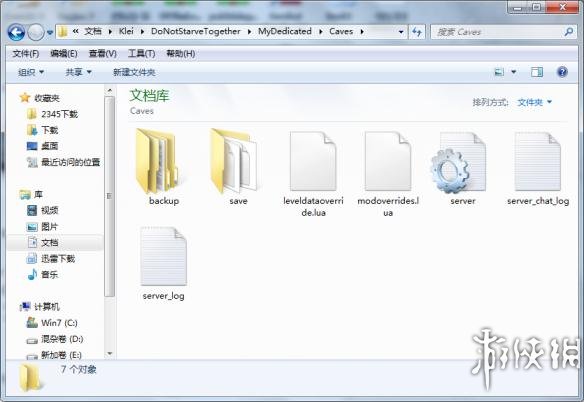Viewport: 584px width, 402px height.
Task: Expand the 组织 dropdown menu
Action: click(x=31, y=72)
